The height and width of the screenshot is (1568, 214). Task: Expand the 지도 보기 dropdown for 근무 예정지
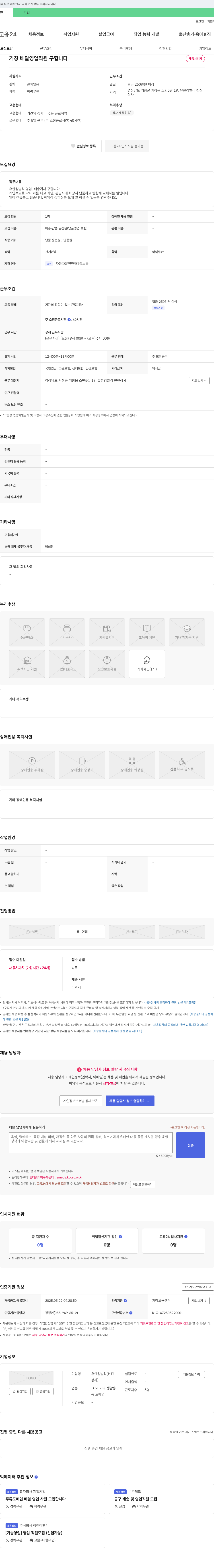199,380
